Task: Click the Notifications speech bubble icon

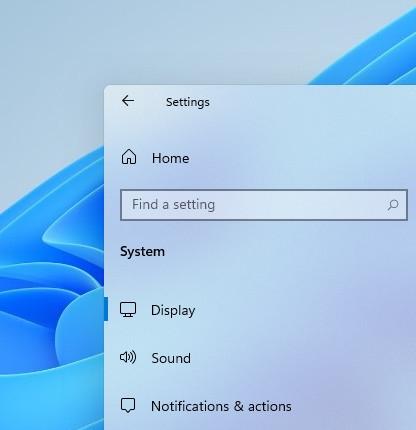Action: 128,405
